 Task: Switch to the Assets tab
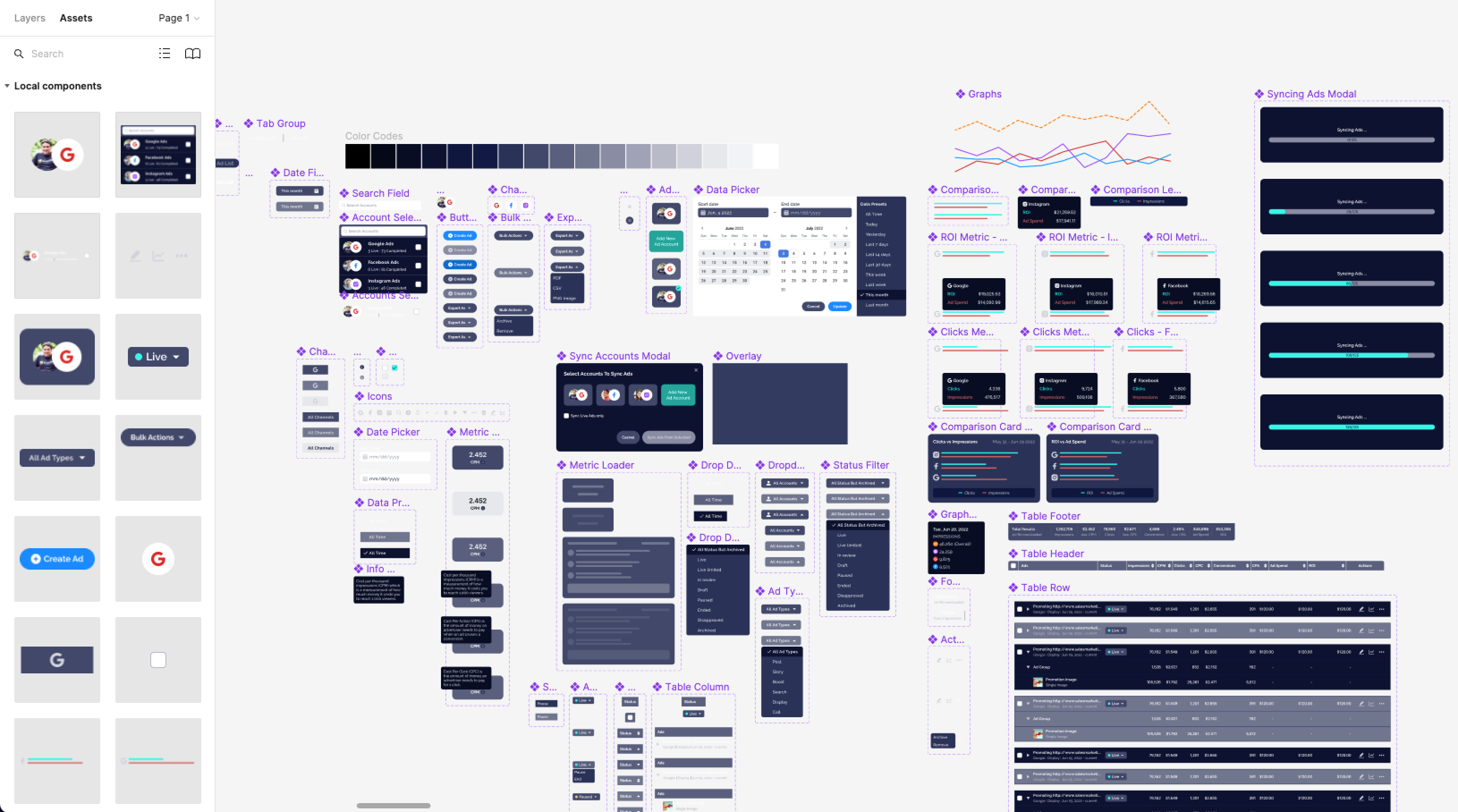76,17
